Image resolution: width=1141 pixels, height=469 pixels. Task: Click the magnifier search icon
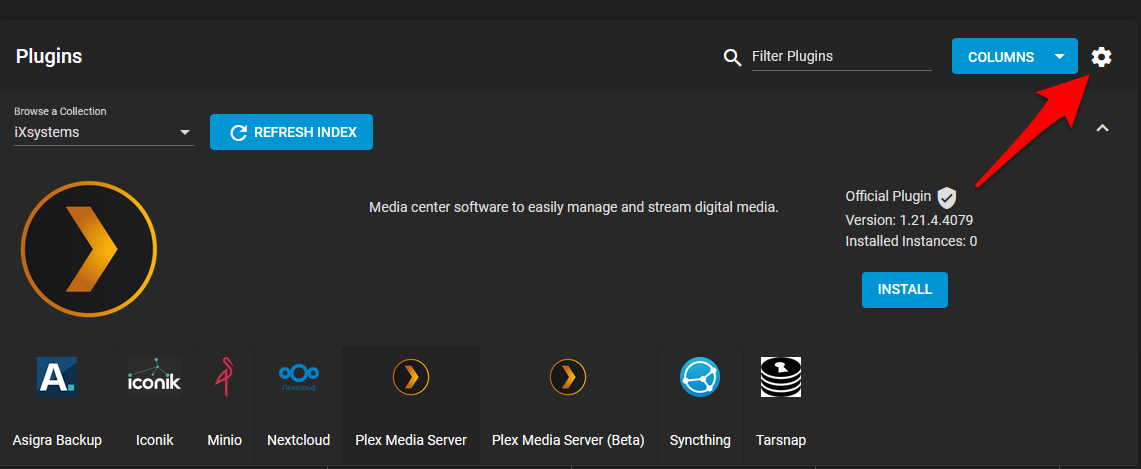733,57
